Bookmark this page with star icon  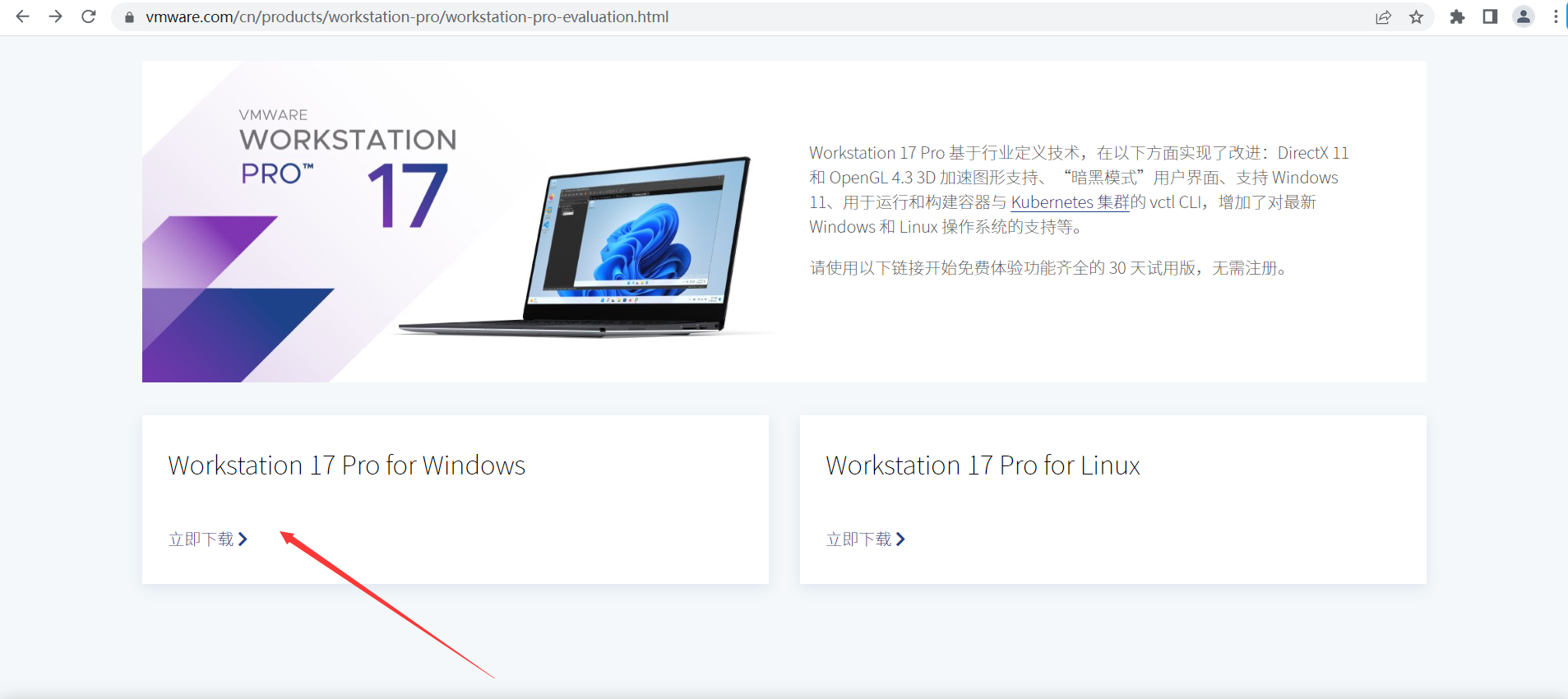(1416, 16)
